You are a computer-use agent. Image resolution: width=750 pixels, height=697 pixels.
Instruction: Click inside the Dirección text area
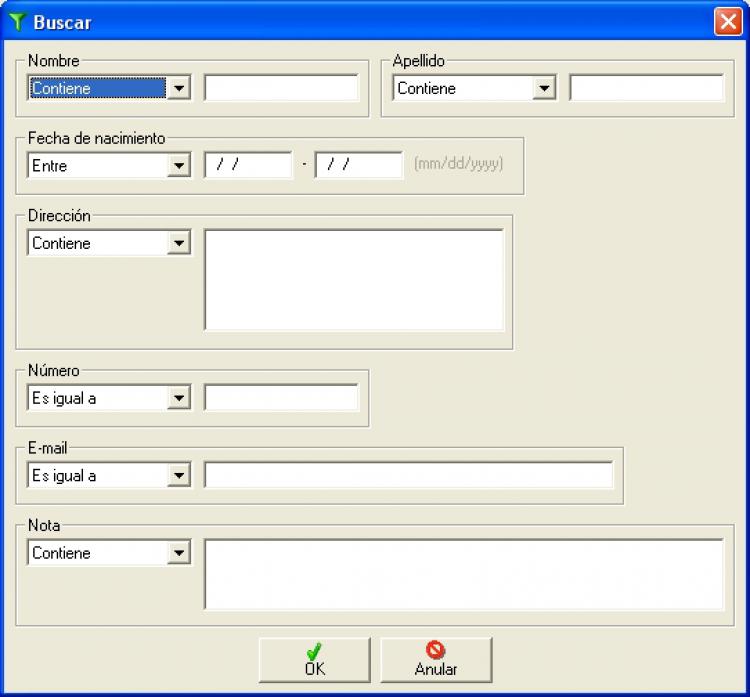[354, 280]
